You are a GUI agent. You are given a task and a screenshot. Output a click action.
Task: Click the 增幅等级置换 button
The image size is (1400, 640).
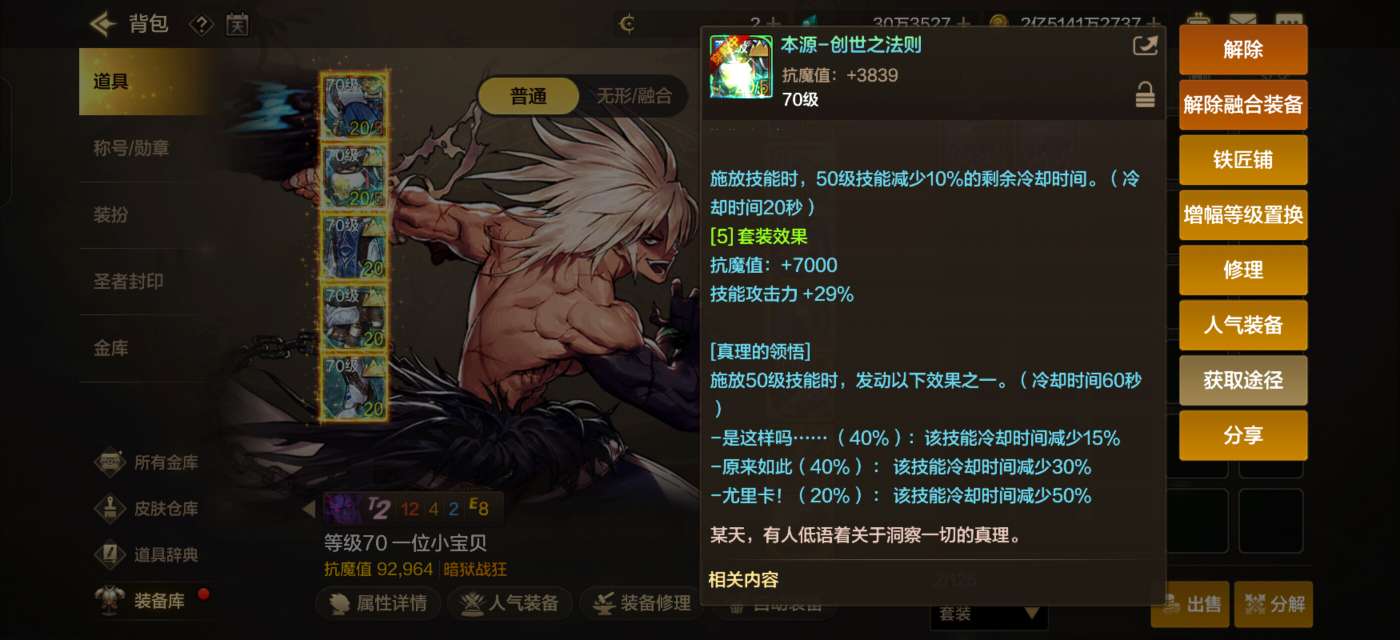1243,215
